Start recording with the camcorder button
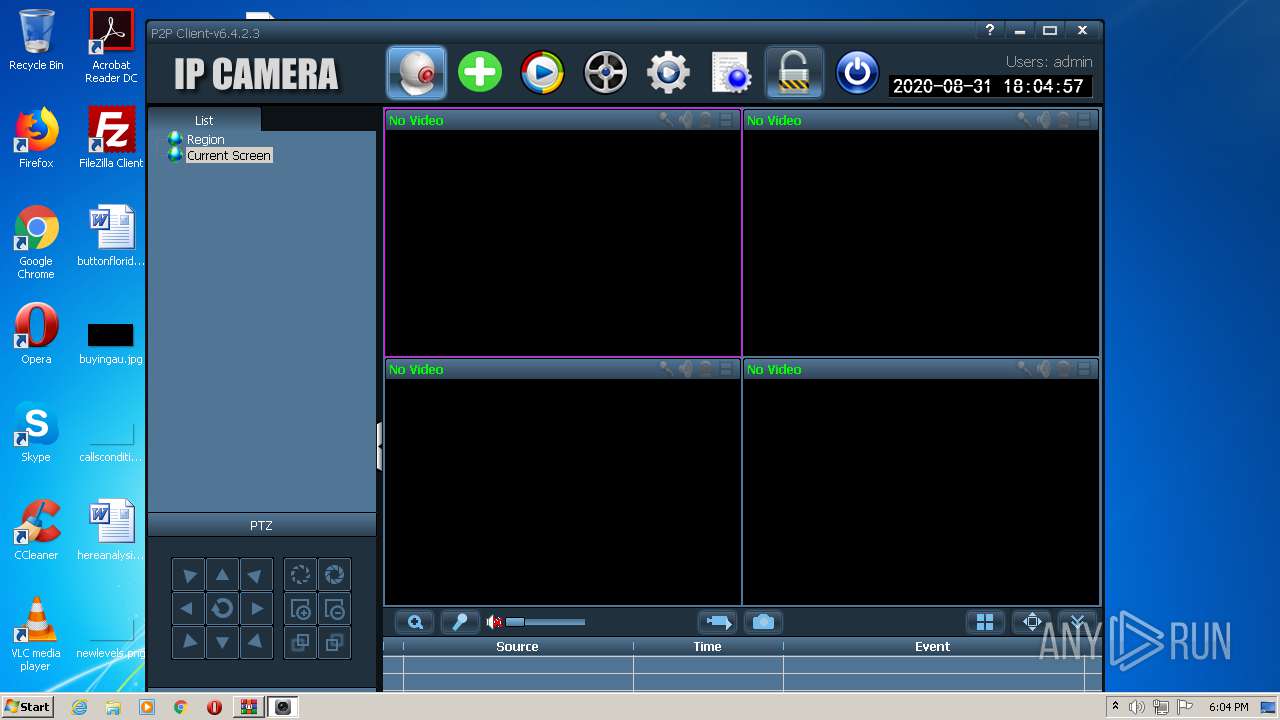Image resolution: width=1280 pixels, height=720 pixels. pyautogui.click(x=718, y=622)
